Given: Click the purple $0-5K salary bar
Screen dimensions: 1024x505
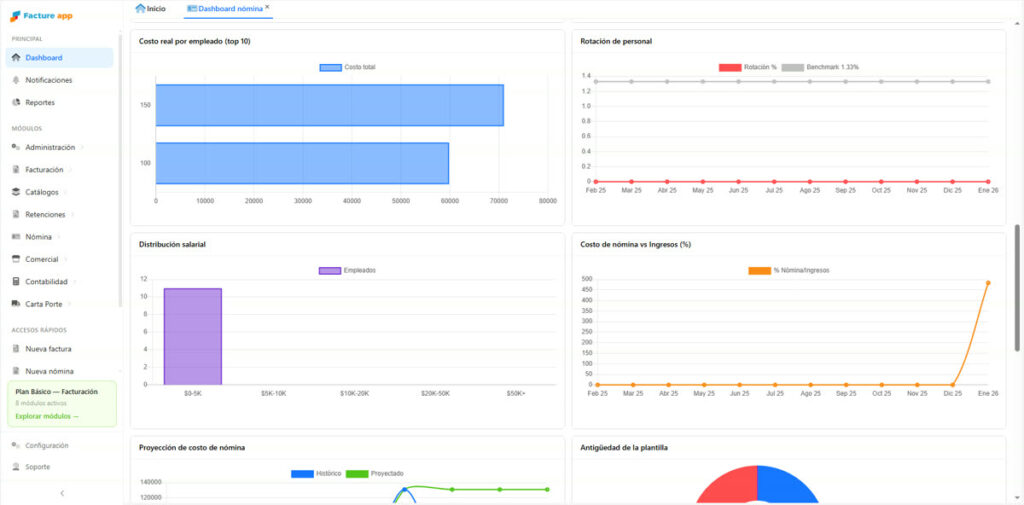Looking at the screenshot, I should coord(193,336).
